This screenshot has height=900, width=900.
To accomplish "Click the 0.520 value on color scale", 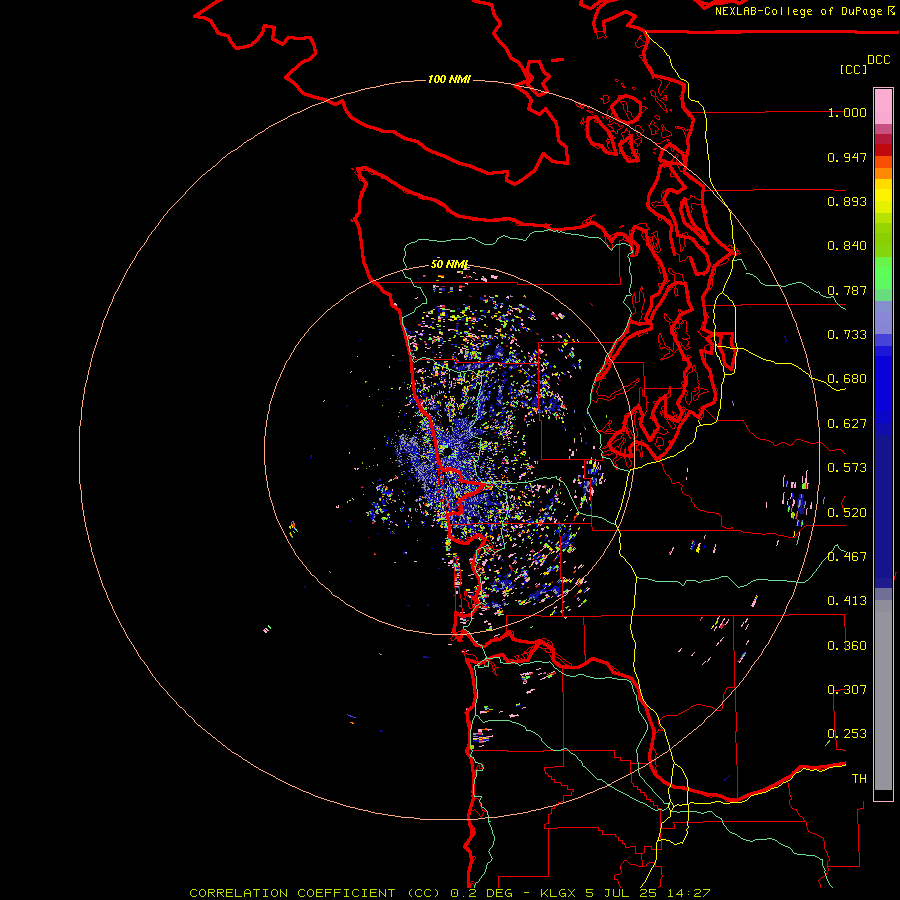I will pyautogui.click(x=847, y=513).
